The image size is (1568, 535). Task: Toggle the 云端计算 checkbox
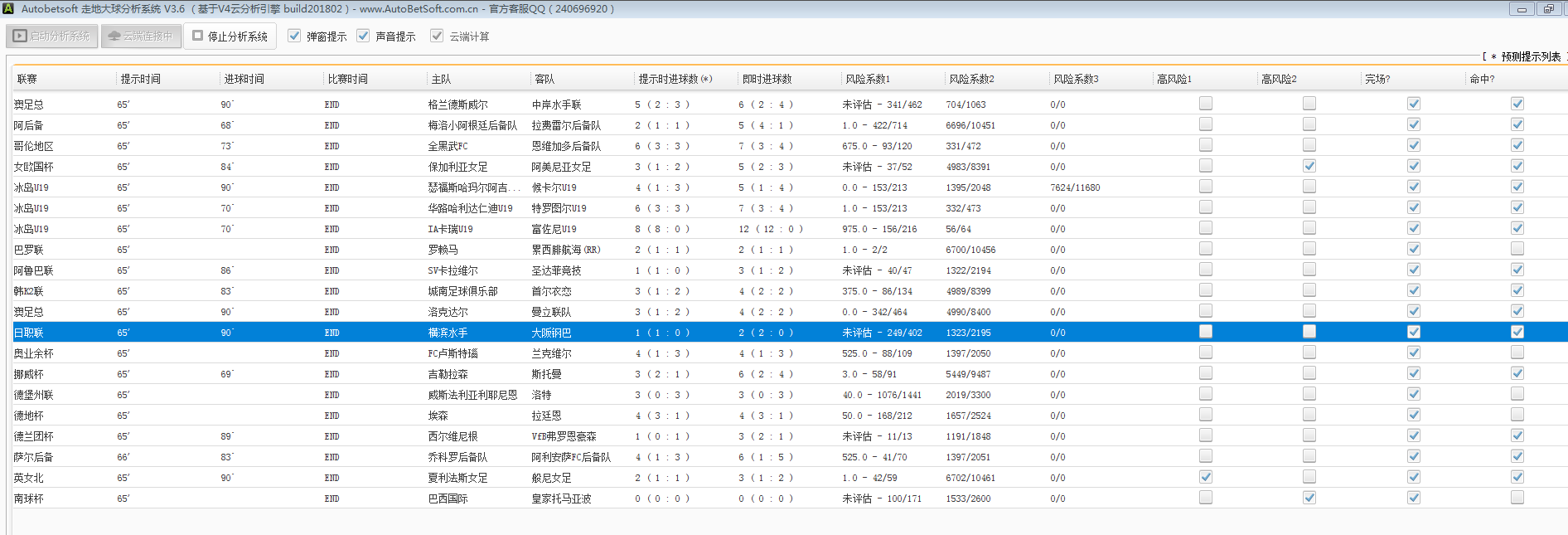coord(437,36)
